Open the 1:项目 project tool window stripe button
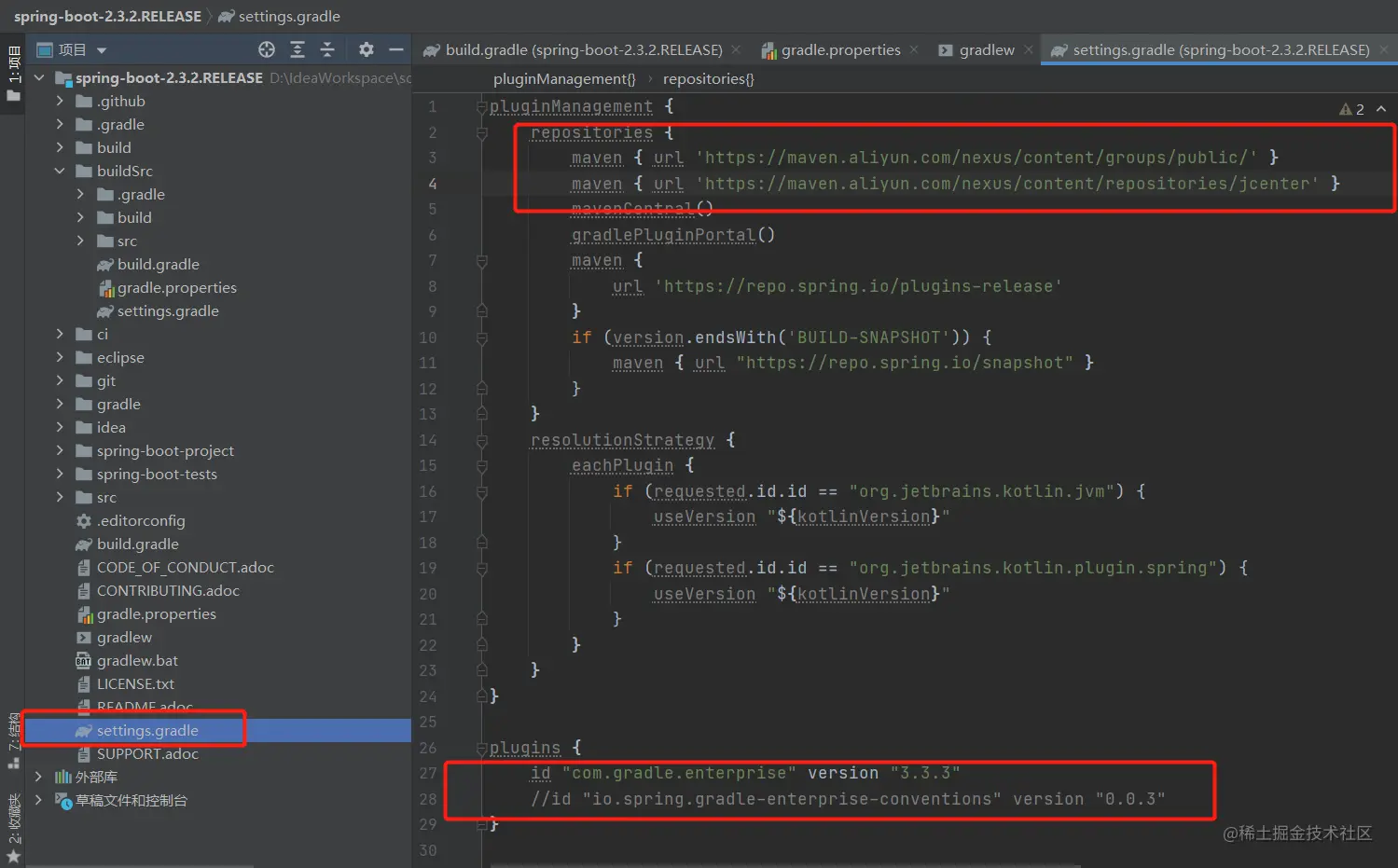 [x=13, y=74]
